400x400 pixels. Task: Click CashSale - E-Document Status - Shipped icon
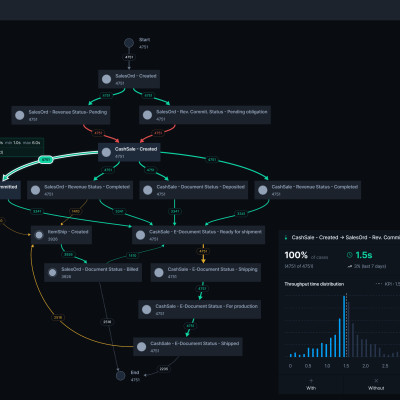point(141,347)
